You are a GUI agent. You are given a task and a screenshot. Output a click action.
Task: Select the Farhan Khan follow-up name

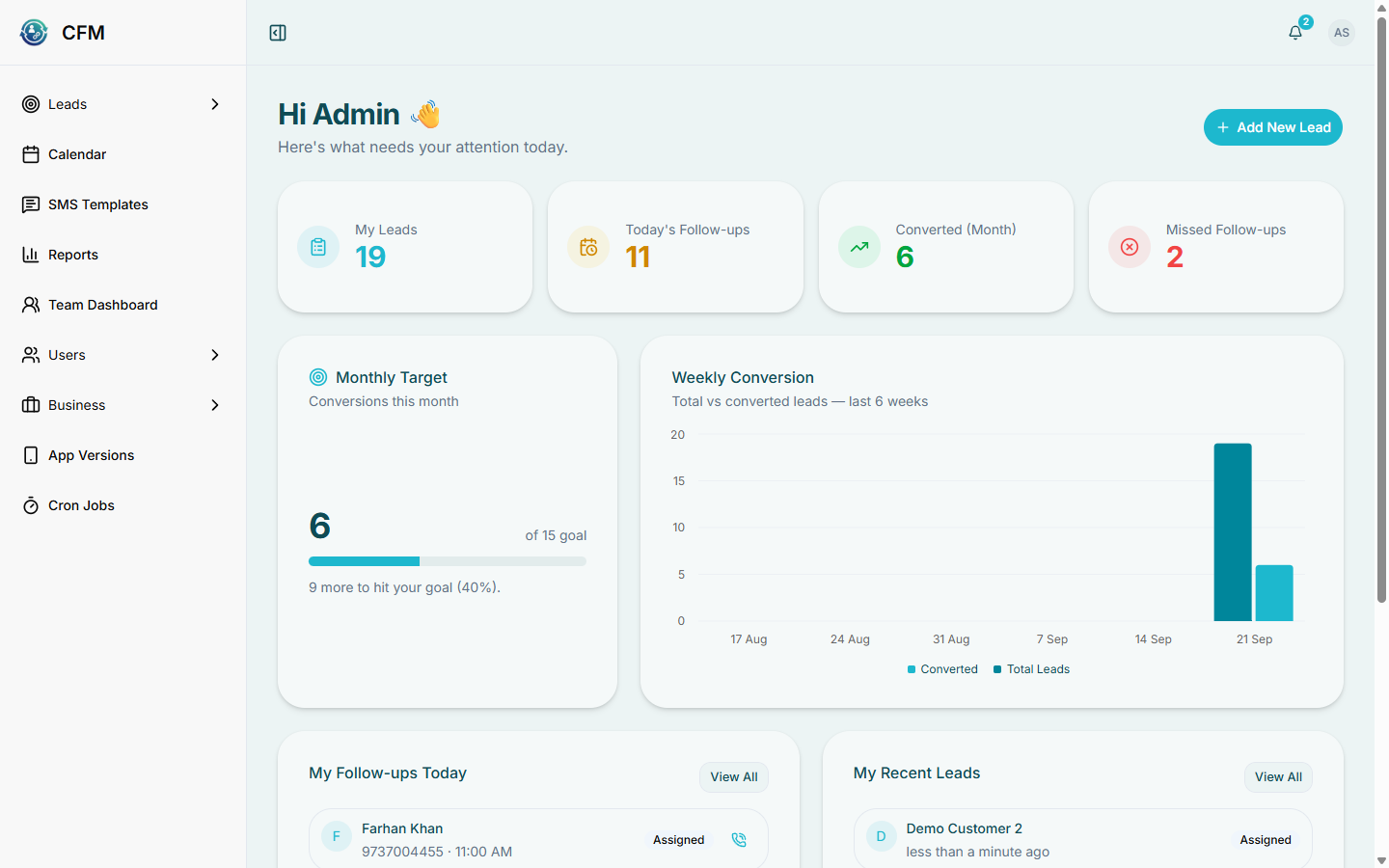point(402,828)
